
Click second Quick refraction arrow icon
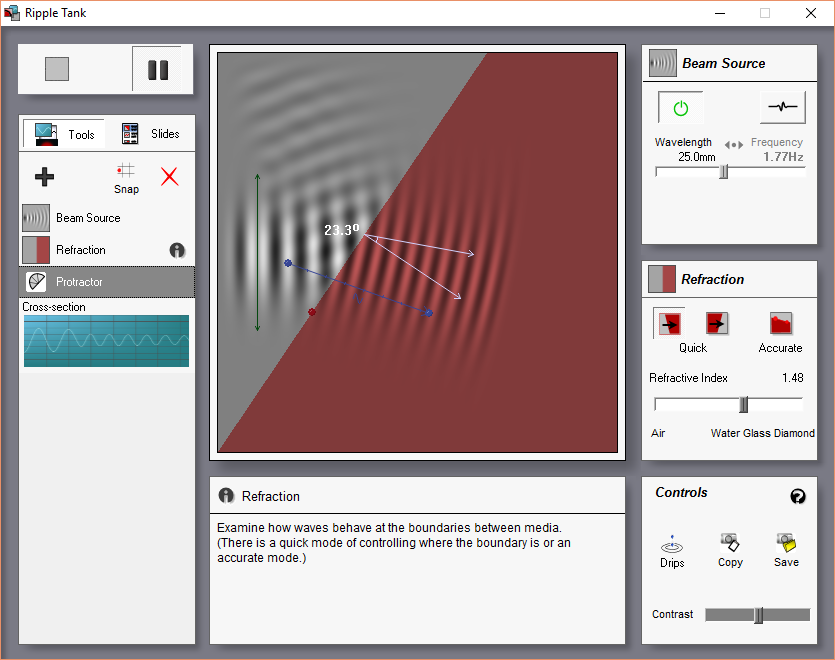point(717,323)
